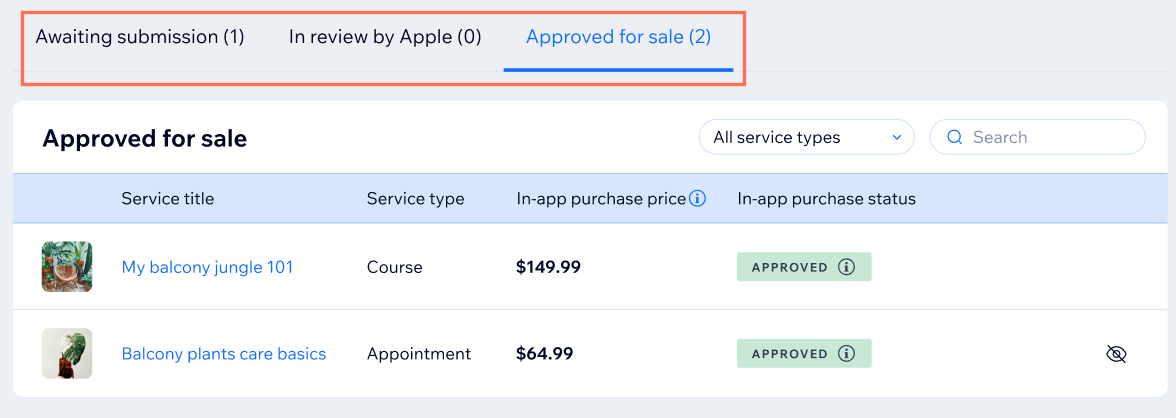Image resolution: width=1176 pixels, height=418 pixels.
Task: Click the Approved badge for Appointment row
Action: 804,353
